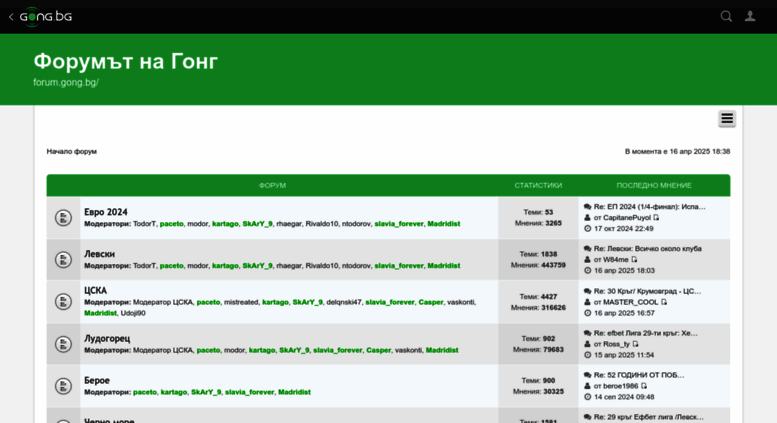Viewport: 777px width, 423px height.
Task: Click the Gong.bg logo
Action: pos(46,17)
